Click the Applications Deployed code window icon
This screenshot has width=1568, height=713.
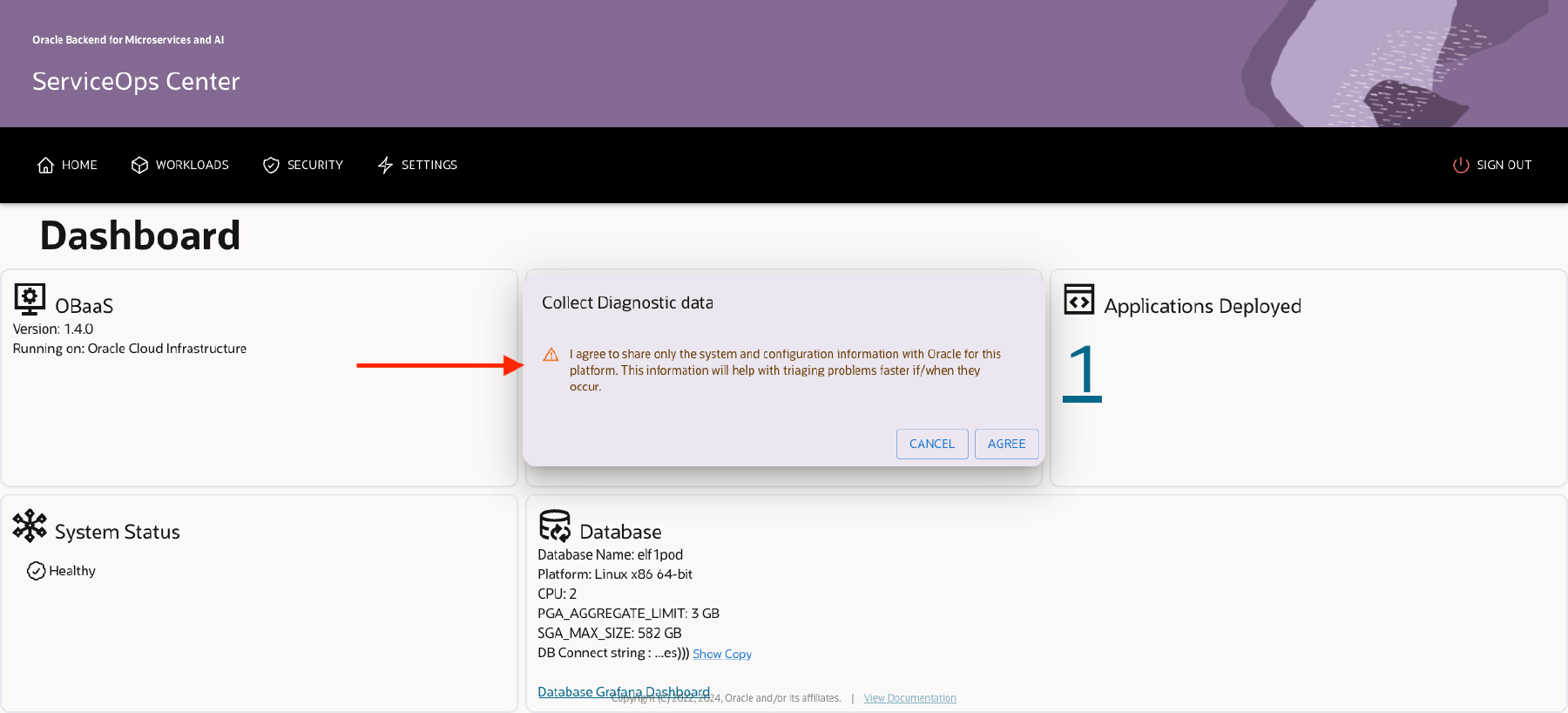tap(1078, 300)
